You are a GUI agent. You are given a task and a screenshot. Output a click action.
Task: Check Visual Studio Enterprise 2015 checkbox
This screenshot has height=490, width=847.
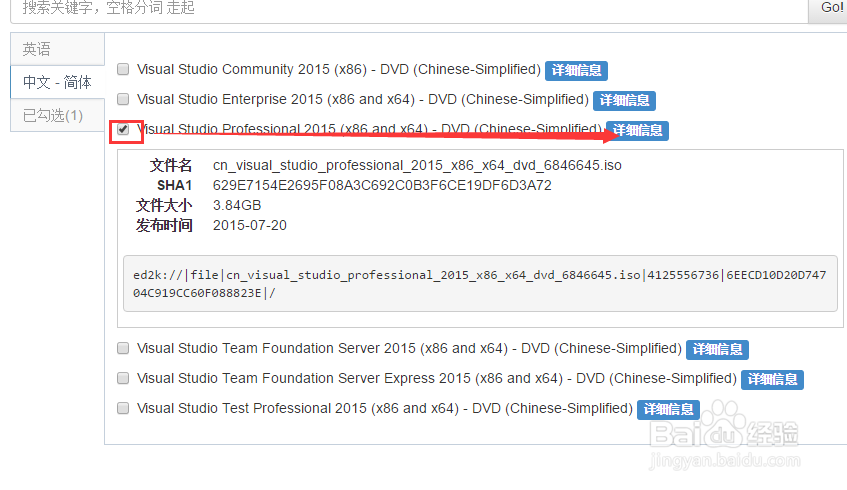pyautogui.click(x=123, y=99)
